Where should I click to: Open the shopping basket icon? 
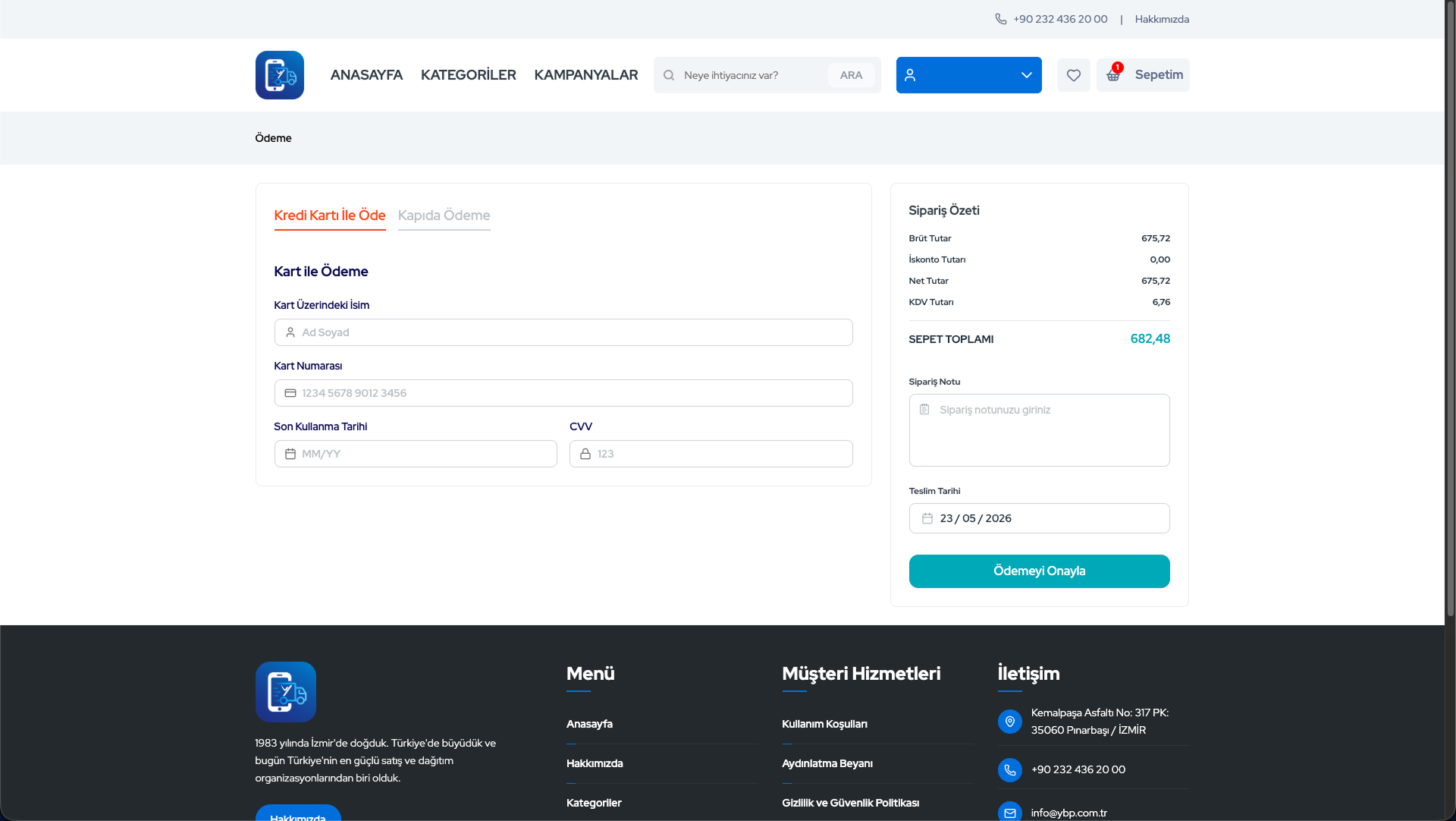click(1112, 75)
